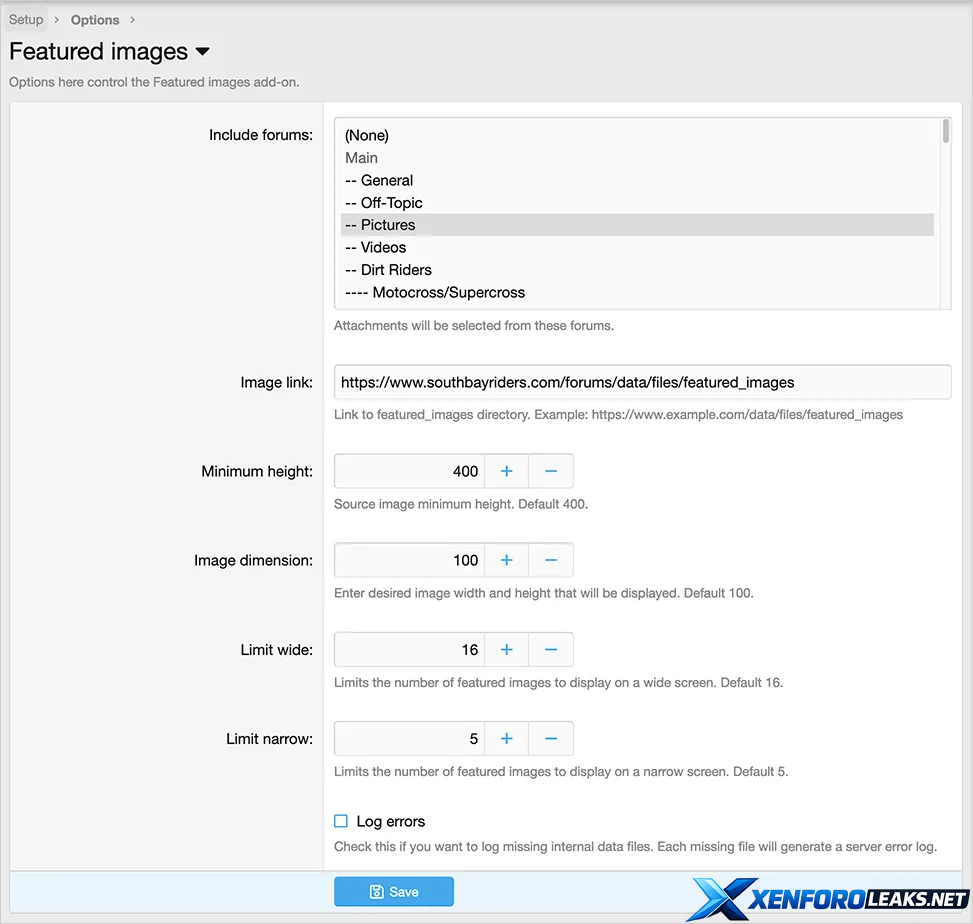Open the Featured images title dropdown

coord(202,52)
